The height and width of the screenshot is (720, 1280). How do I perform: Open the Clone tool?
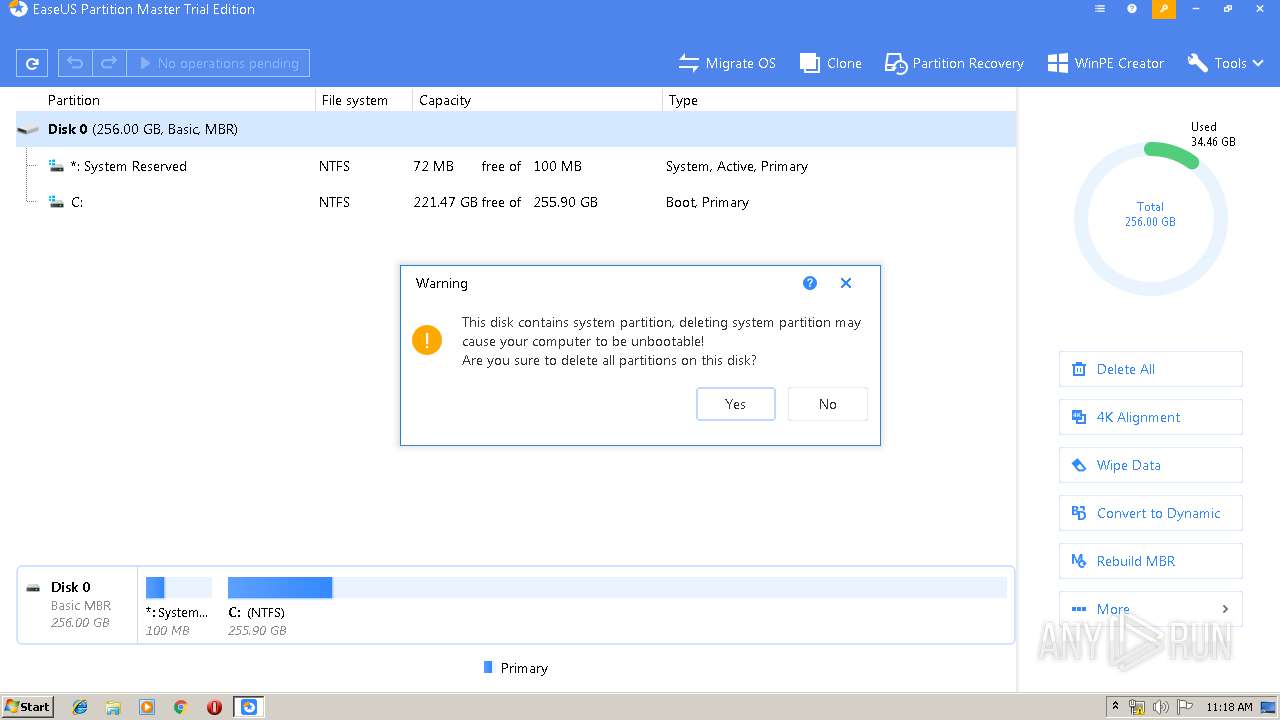(831, 63)
